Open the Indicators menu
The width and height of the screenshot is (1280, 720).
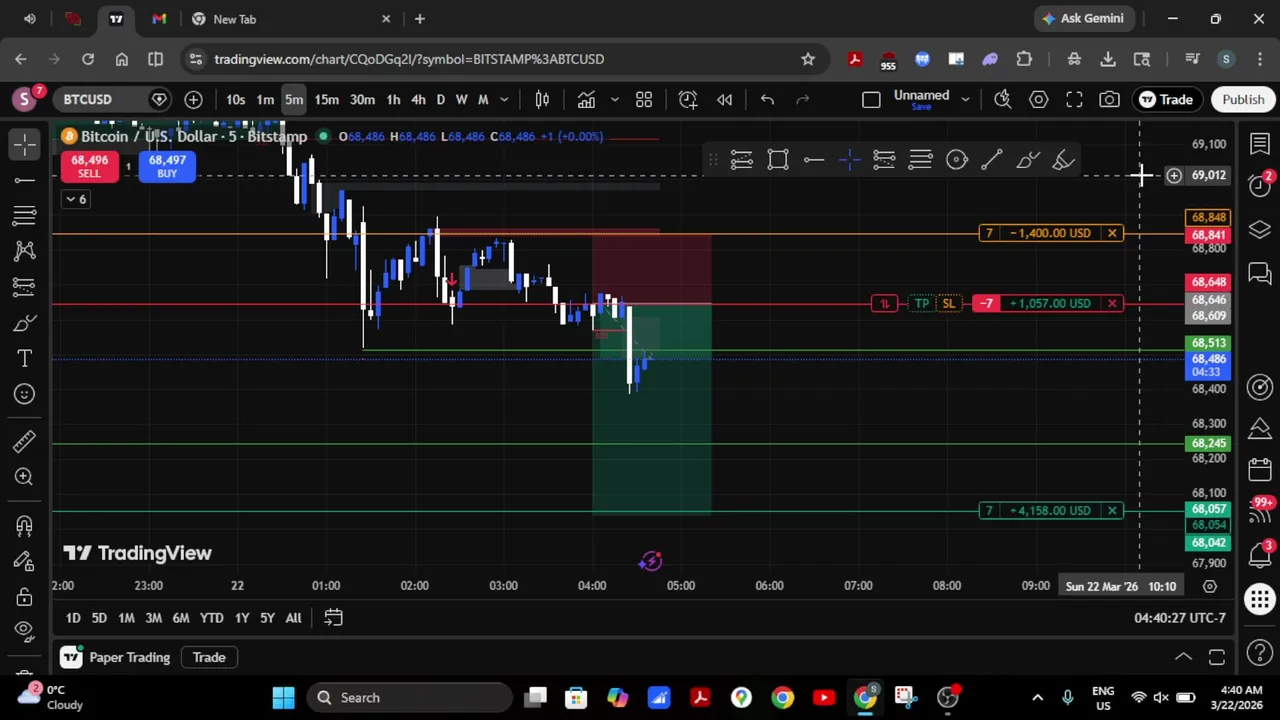point(586,99)
